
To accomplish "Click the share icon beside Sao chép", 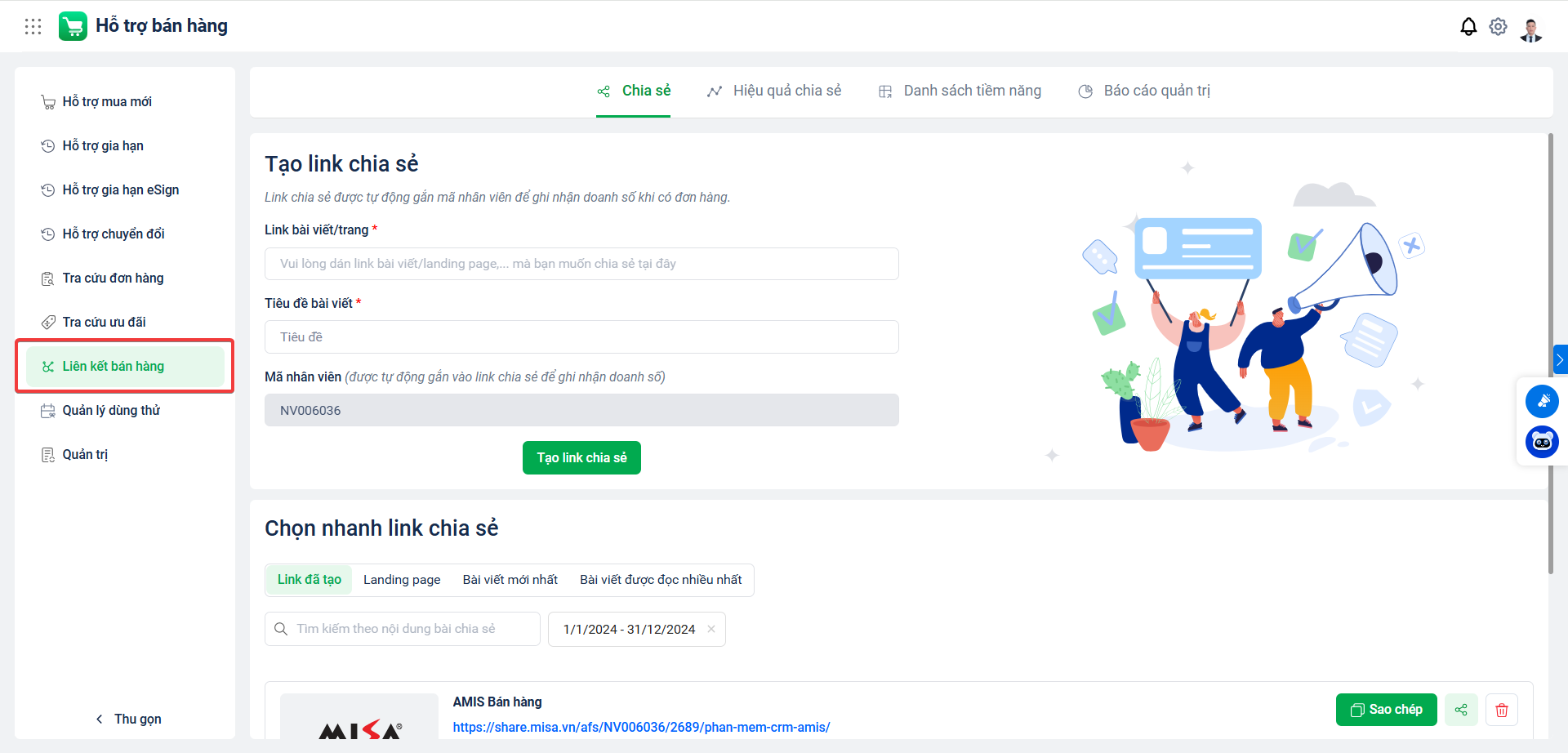I will 1461,710.
